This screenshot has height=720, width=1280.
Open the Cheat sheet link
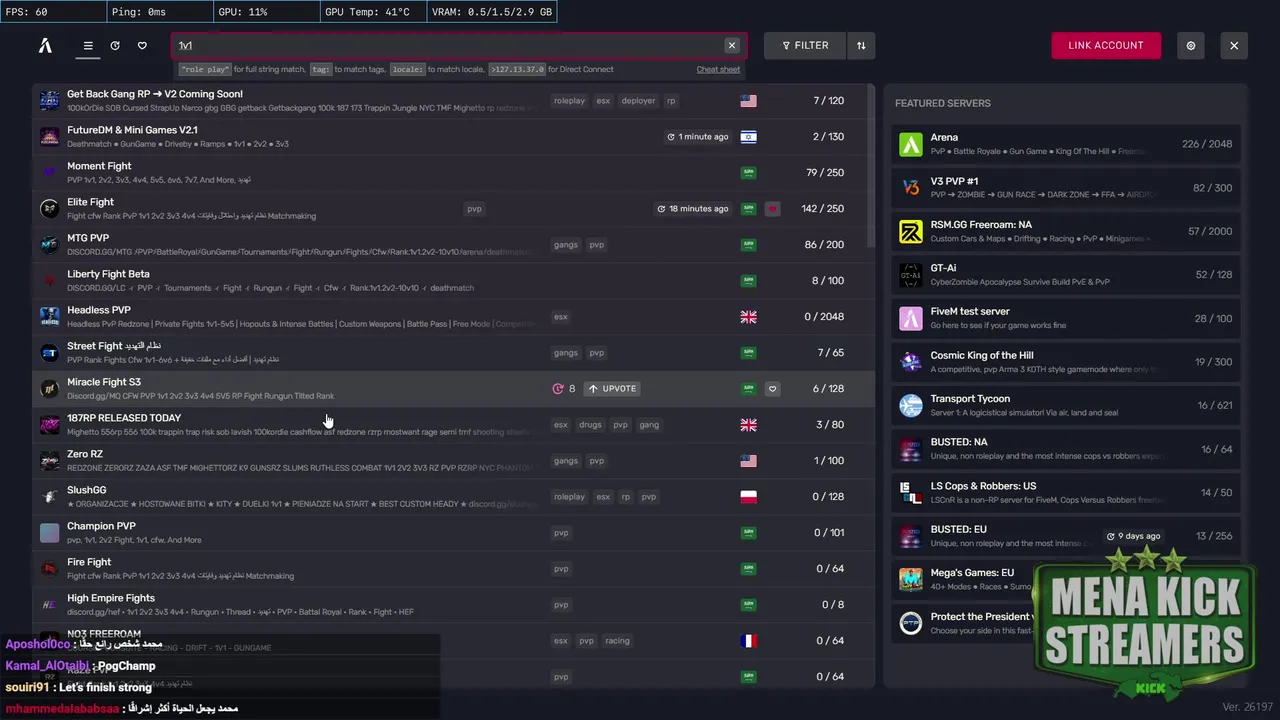[718, 70]
